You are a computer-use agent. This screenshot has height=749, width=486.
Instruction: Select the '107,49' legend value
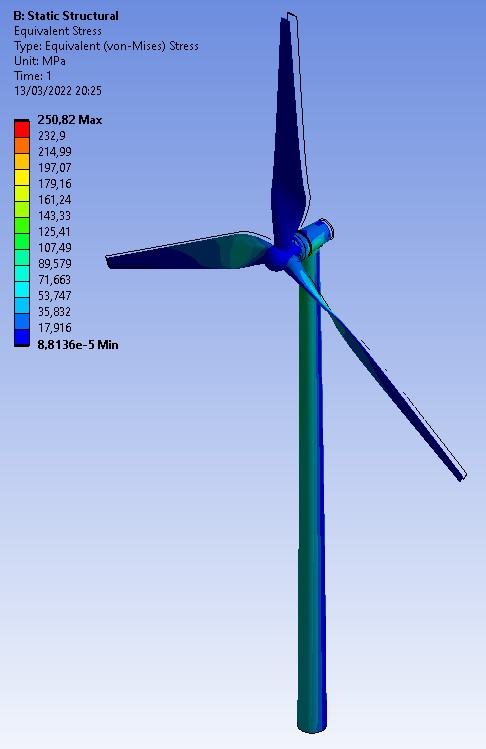[54, 248]
